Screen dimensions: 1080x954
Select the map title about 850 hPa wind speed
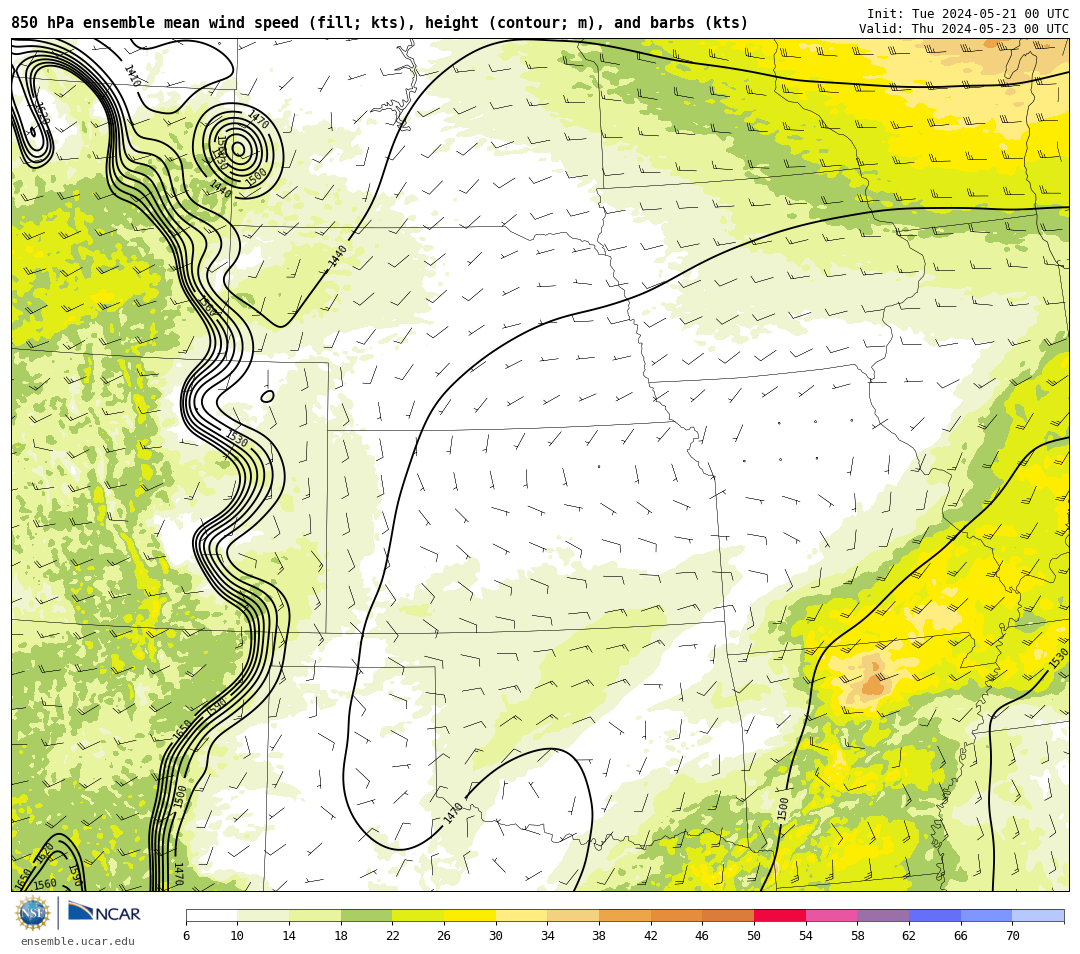pyautogui.click(x=380, y=23)
